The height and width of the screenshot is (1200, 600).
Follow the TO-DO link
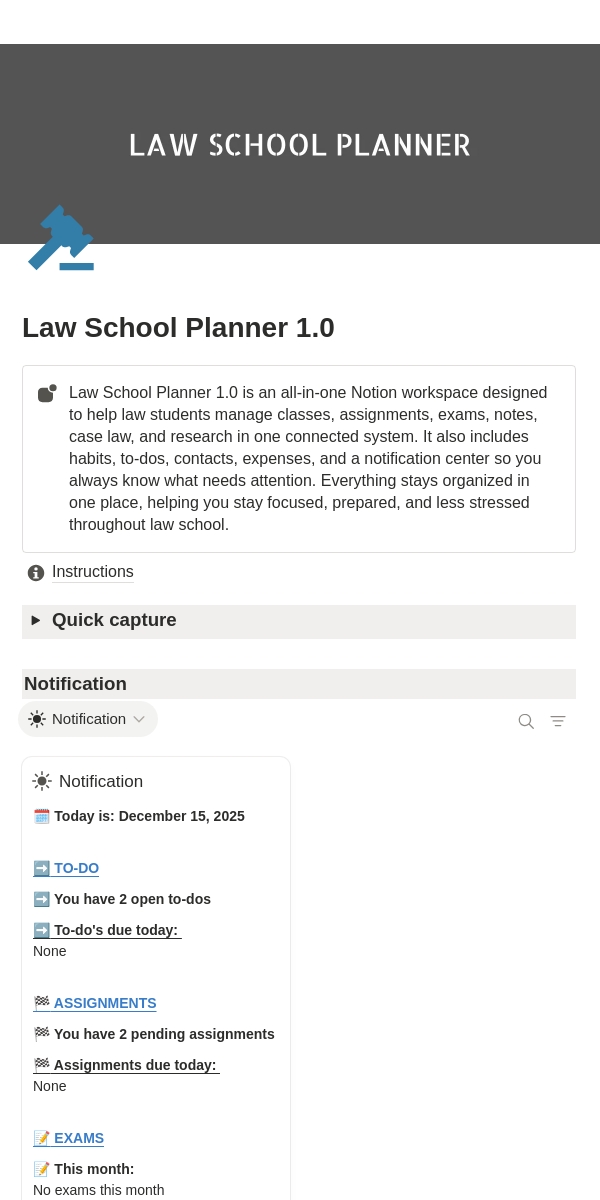click(75, 868)
